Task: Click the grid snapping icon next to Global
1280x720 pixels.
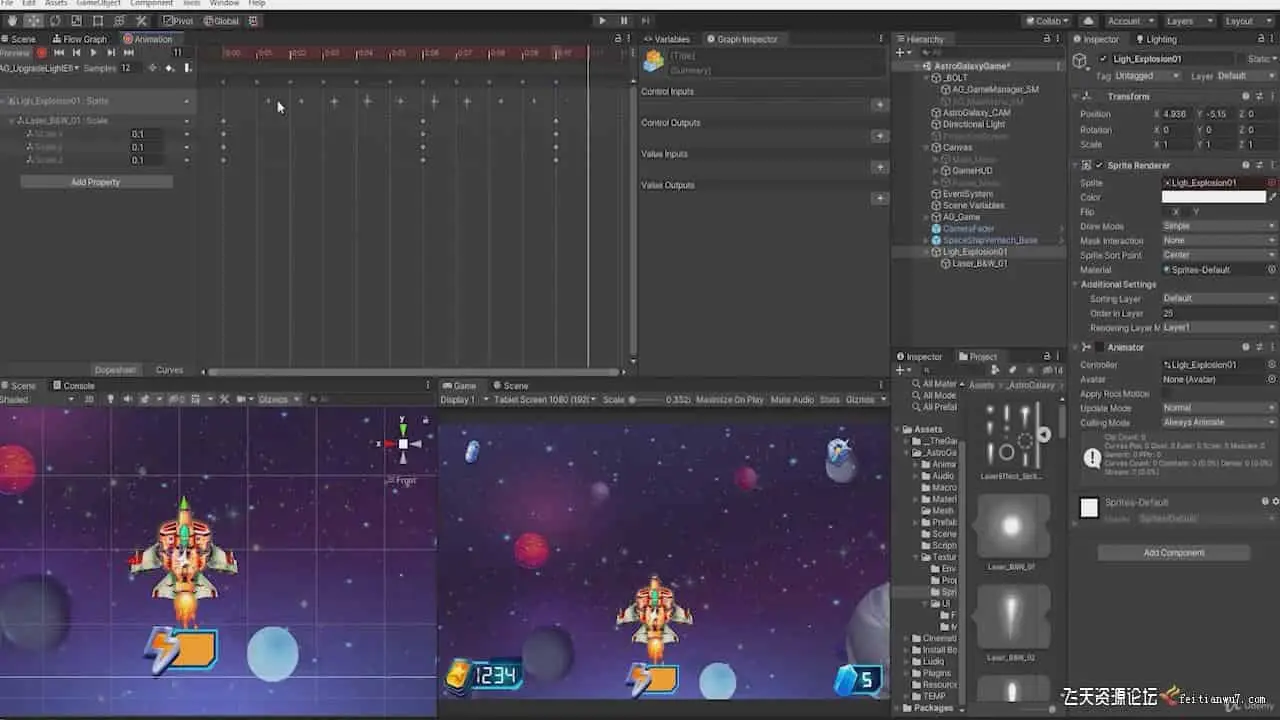Action: [253, 20]
